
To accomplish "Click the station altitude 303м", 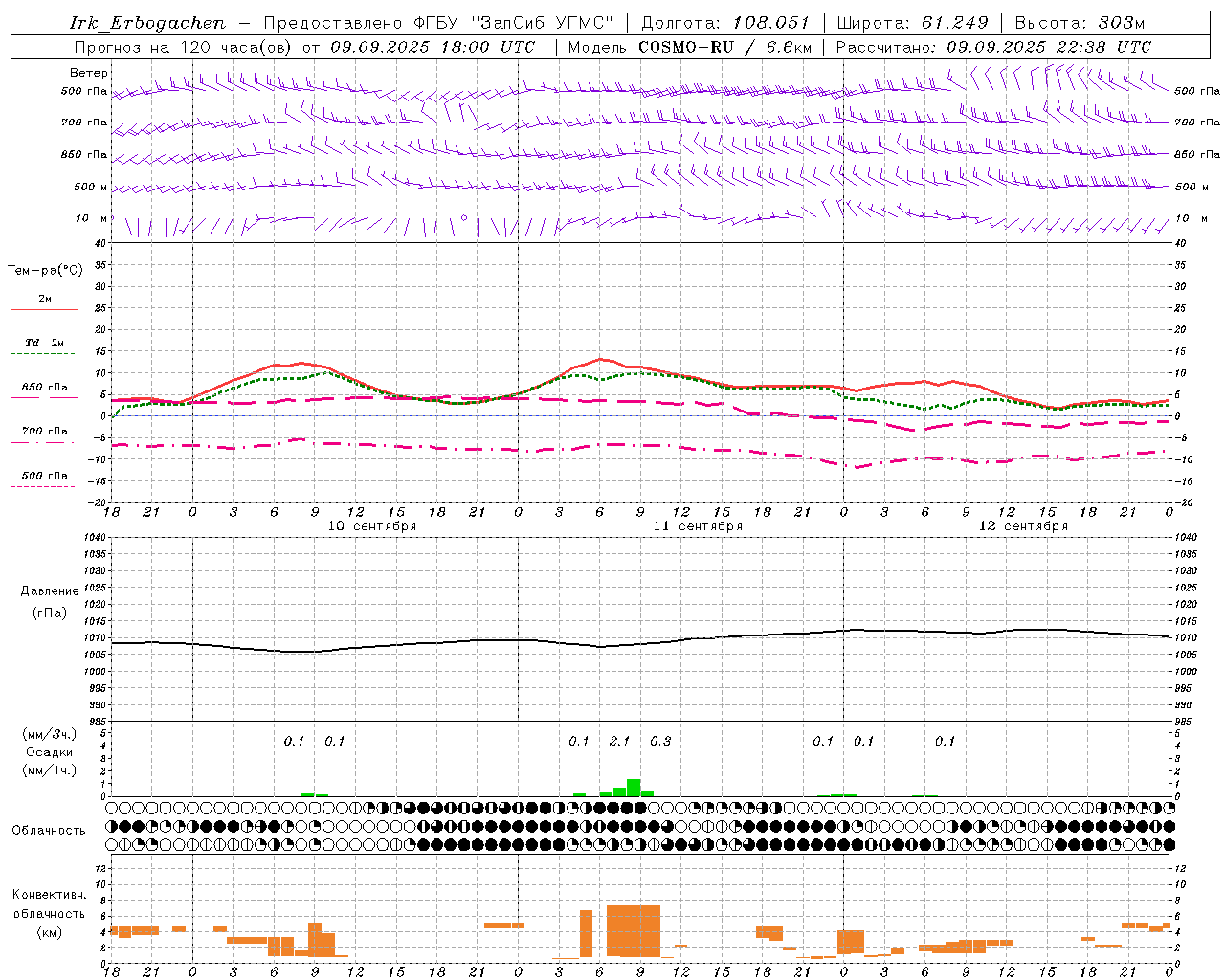I will tap(1120, 23).
